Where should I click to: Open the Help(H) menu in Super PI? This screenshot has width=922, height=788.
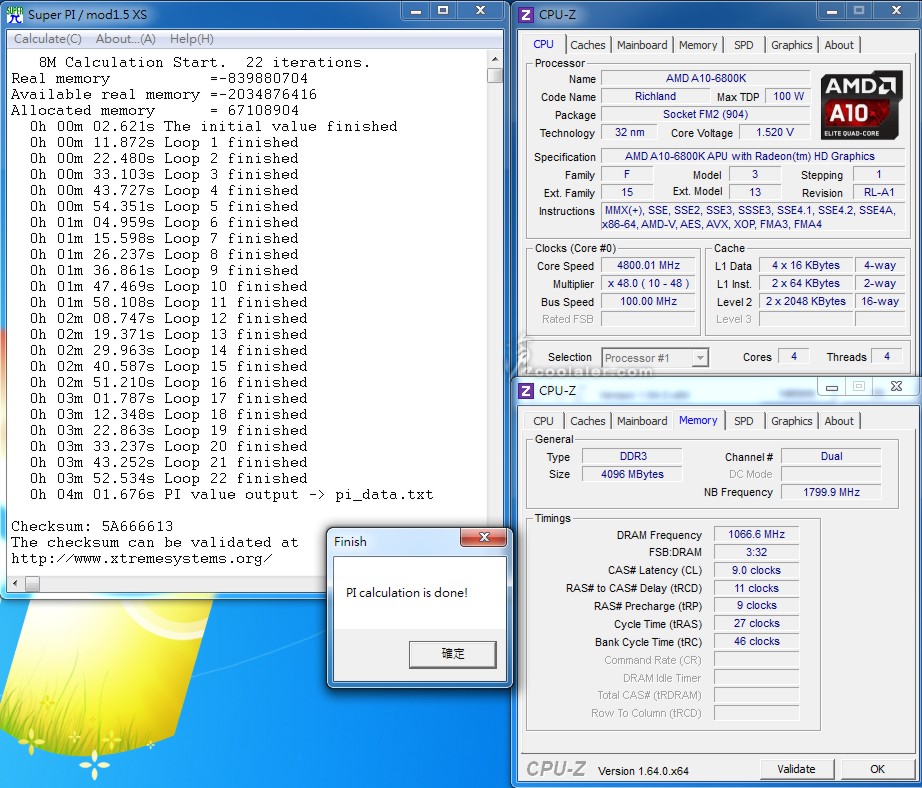click(192, 39)
